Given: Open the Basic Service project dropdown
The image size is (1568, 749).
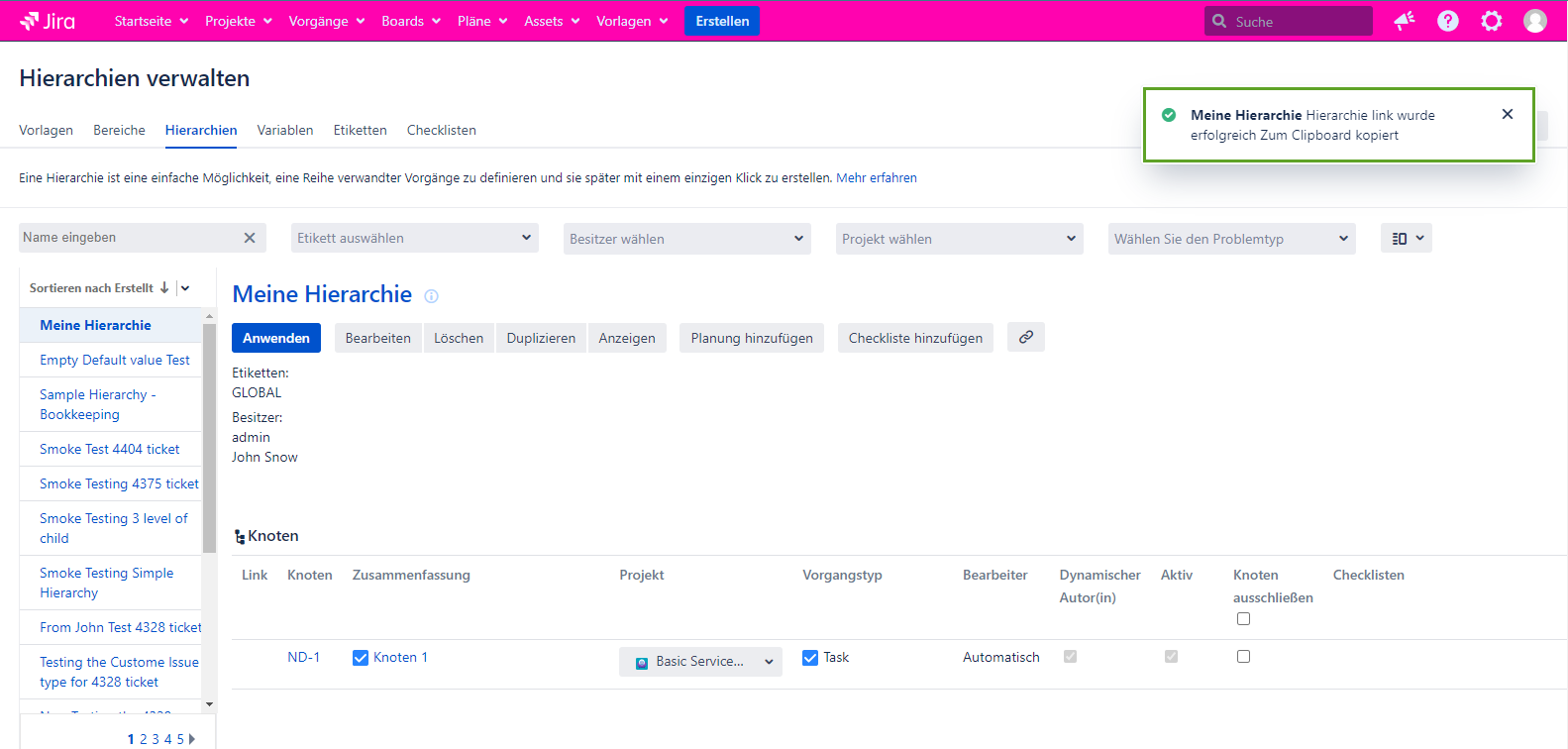Looking at the screenshot, I should click(x=700, y=662).
